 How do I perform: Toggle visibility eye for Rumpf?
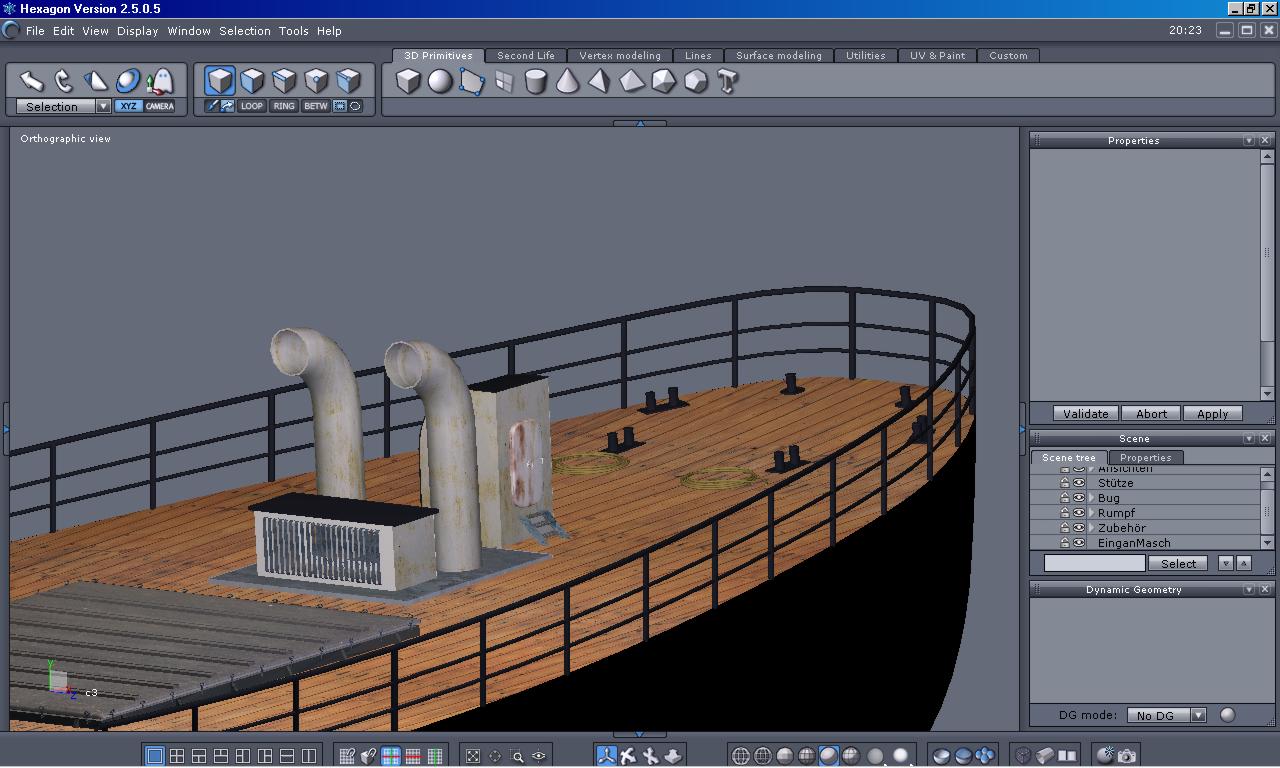click(x=1079, y=513)
